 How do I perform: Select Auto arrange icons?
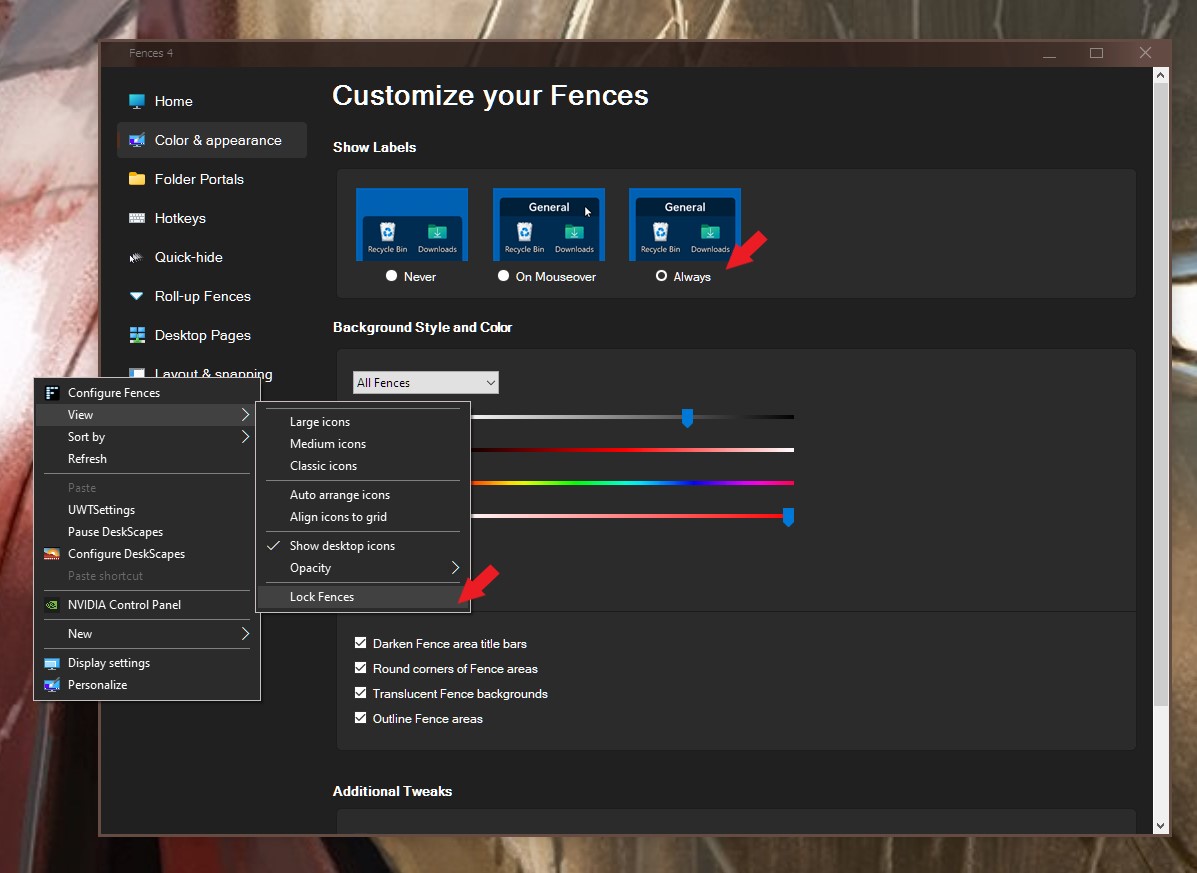click(x=363, y=495)
